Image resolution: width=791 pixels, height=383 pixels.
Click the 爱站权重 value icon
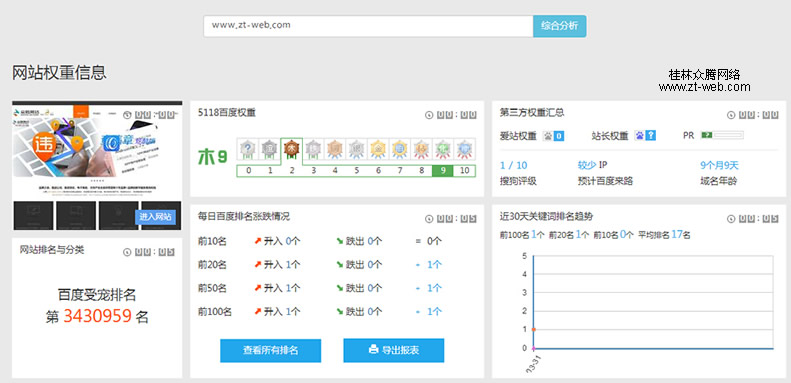pos(553,136)
